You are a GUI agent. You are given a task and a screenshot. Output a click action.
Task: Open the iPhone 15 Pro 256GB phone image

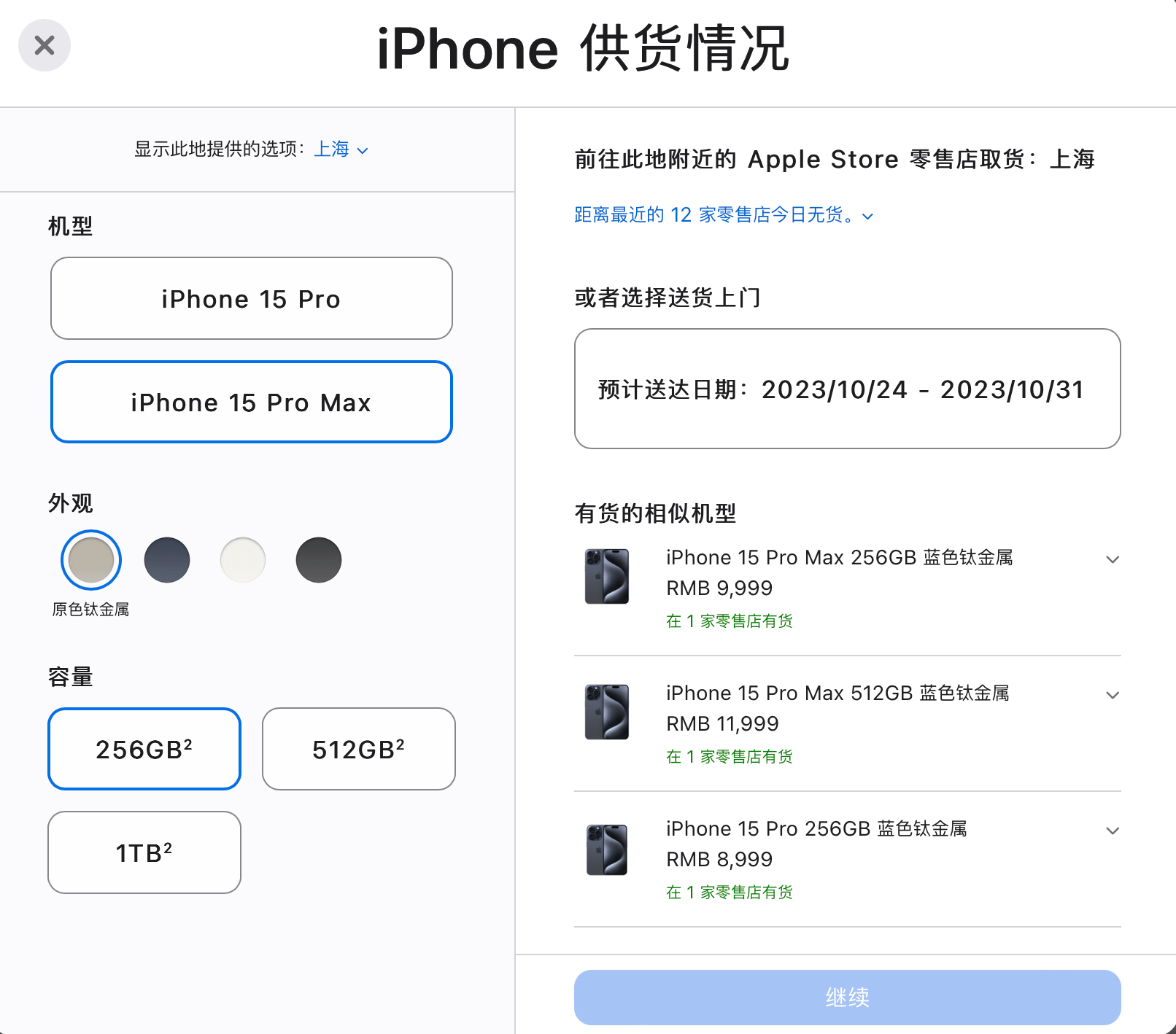[607, 850]
